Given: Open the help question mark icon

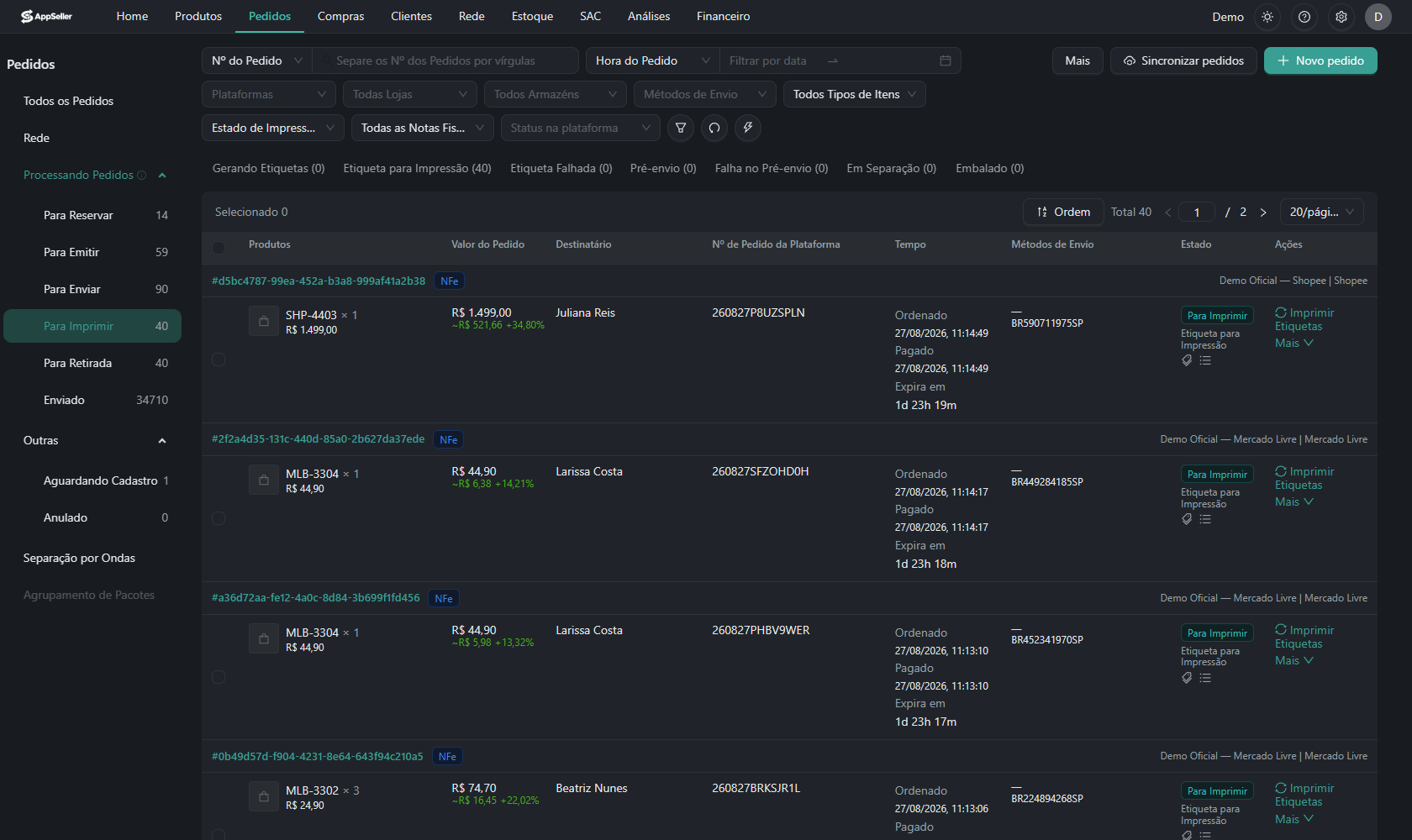Looking at the screenshot, I should 1304,17.
